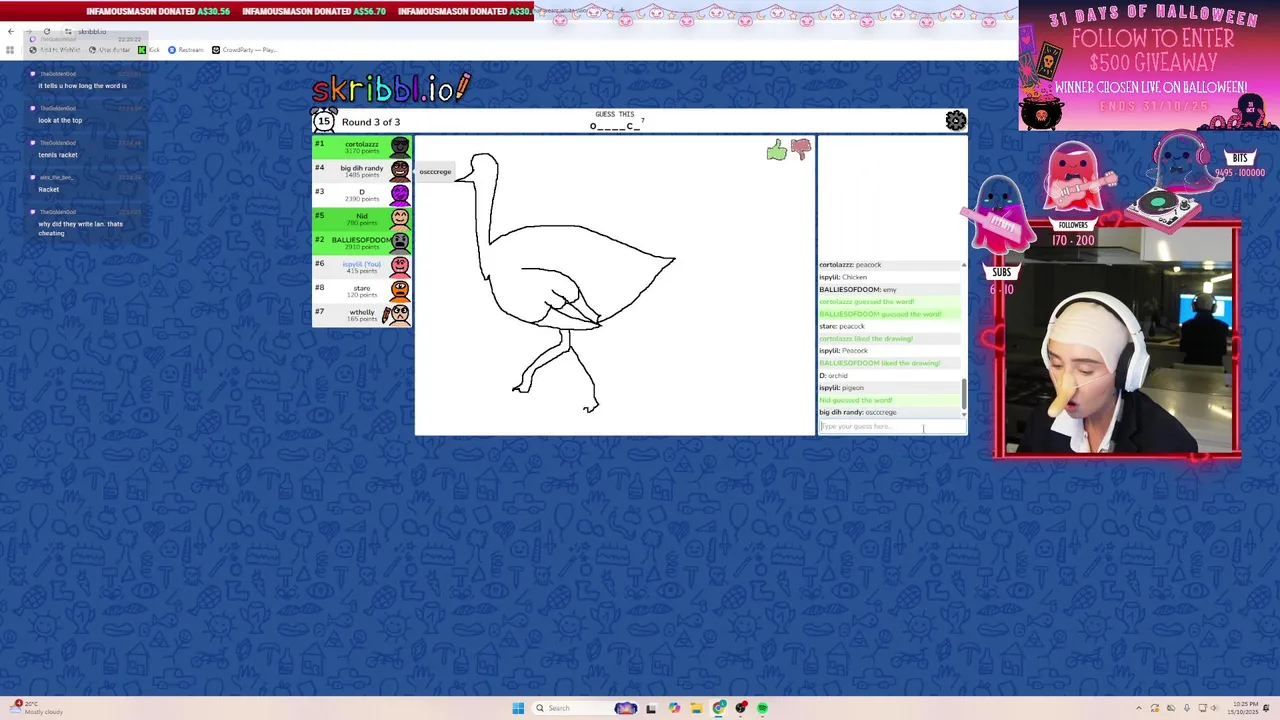Click 'cortolazzz liked the drawing!' message
Screen dimensions: 1280x720
(x=866, y=338)
